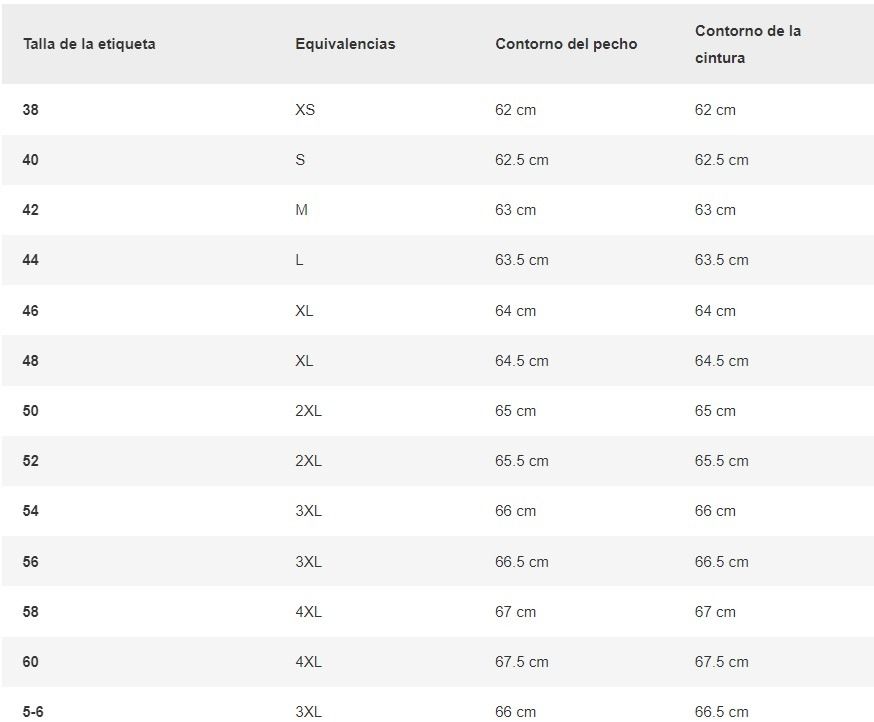Select the size 38 row label
874x722 pixels.
tap(31, 110)
